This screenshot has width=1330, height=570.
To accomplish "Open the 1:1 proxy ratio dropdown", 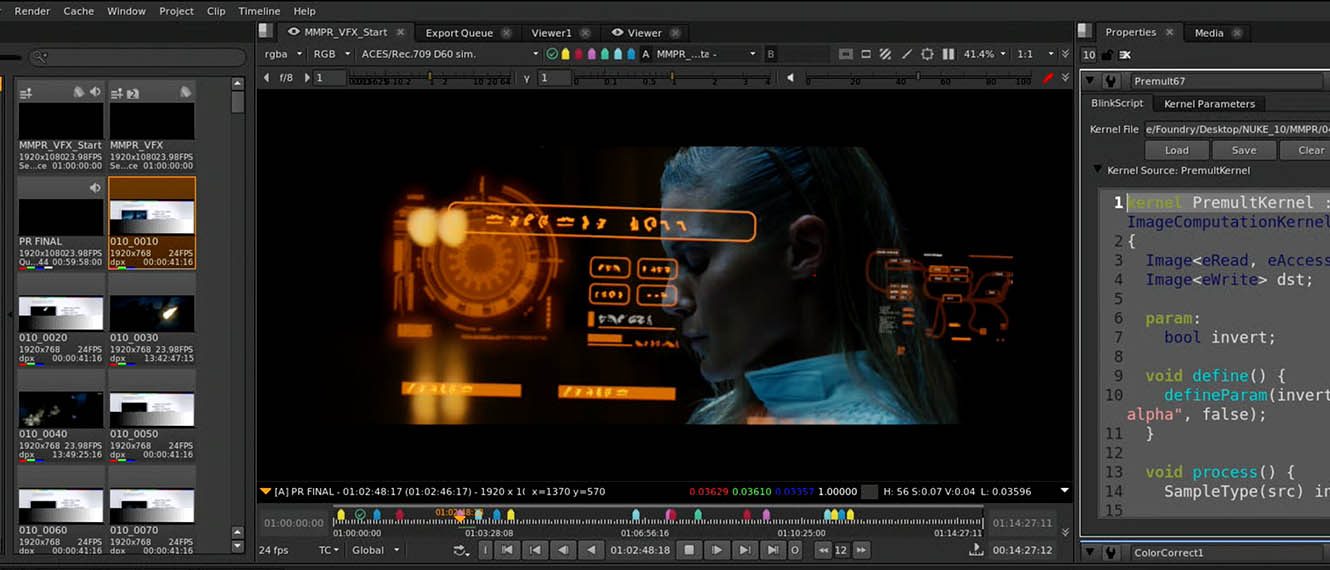I will click(x=1035, y=54).
